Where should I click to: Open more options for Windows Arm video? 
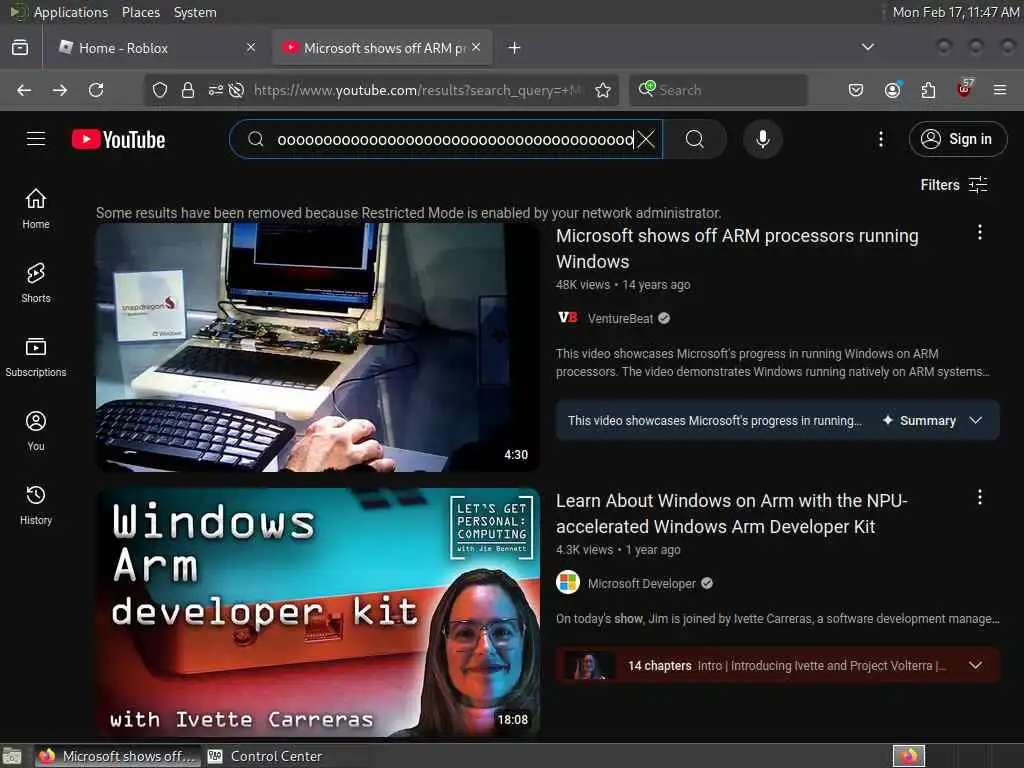click(980, 498)
